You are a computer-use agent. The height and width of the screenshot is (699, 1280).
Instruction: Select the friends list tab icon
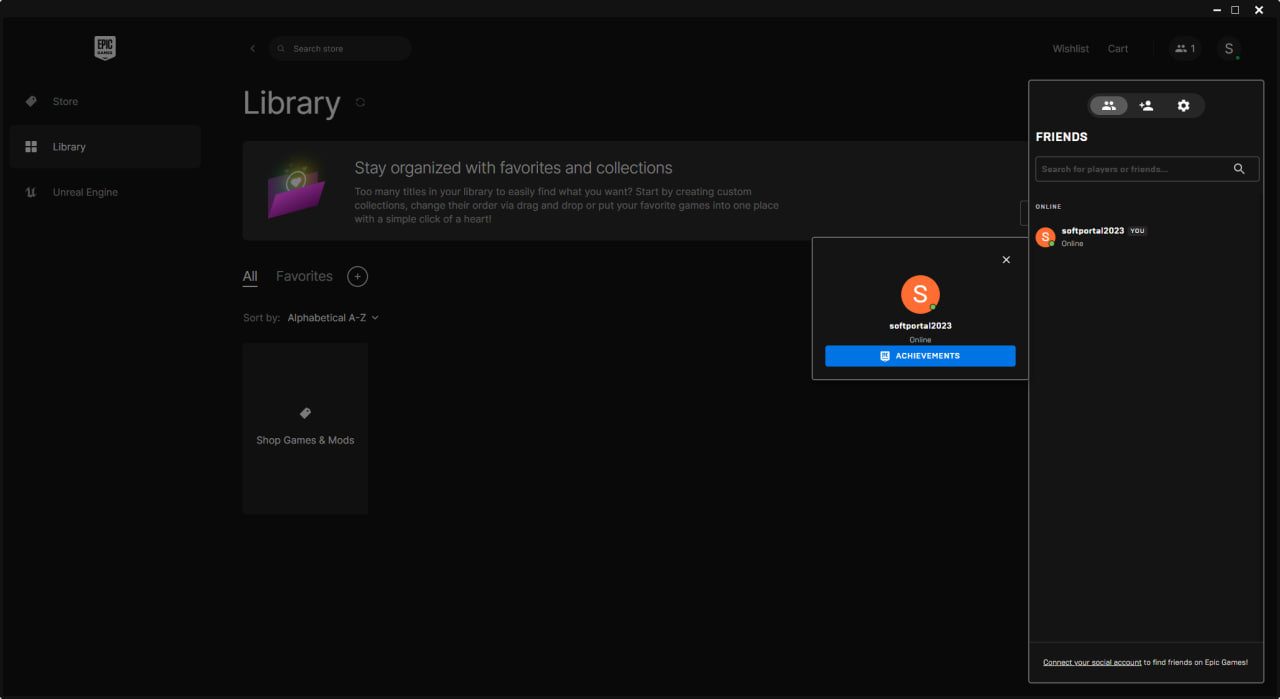[1108, 105]
